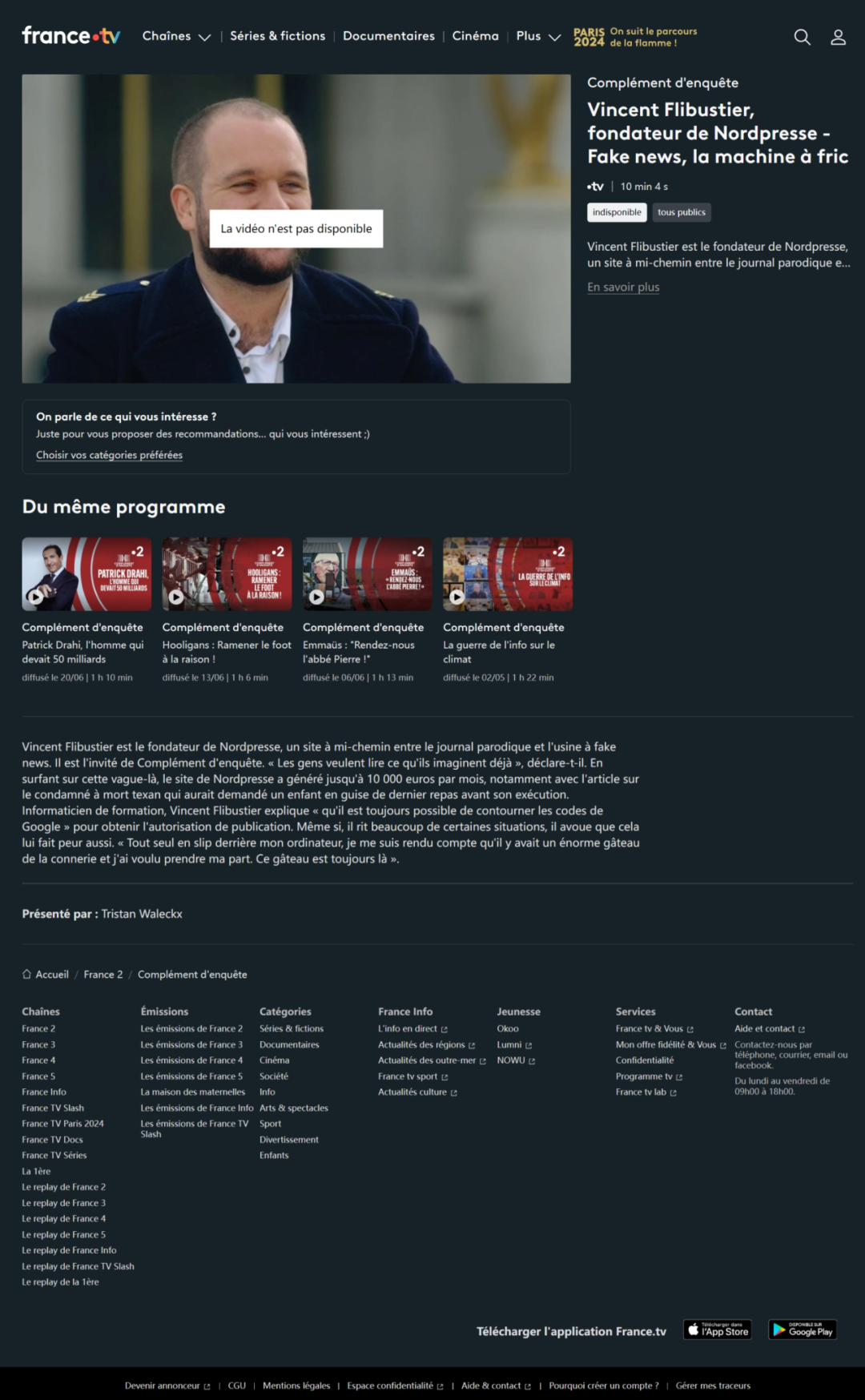Expand the Plus dropdown menu
Viewport: 865px width, 1400px height.
[x=538, y=36]
